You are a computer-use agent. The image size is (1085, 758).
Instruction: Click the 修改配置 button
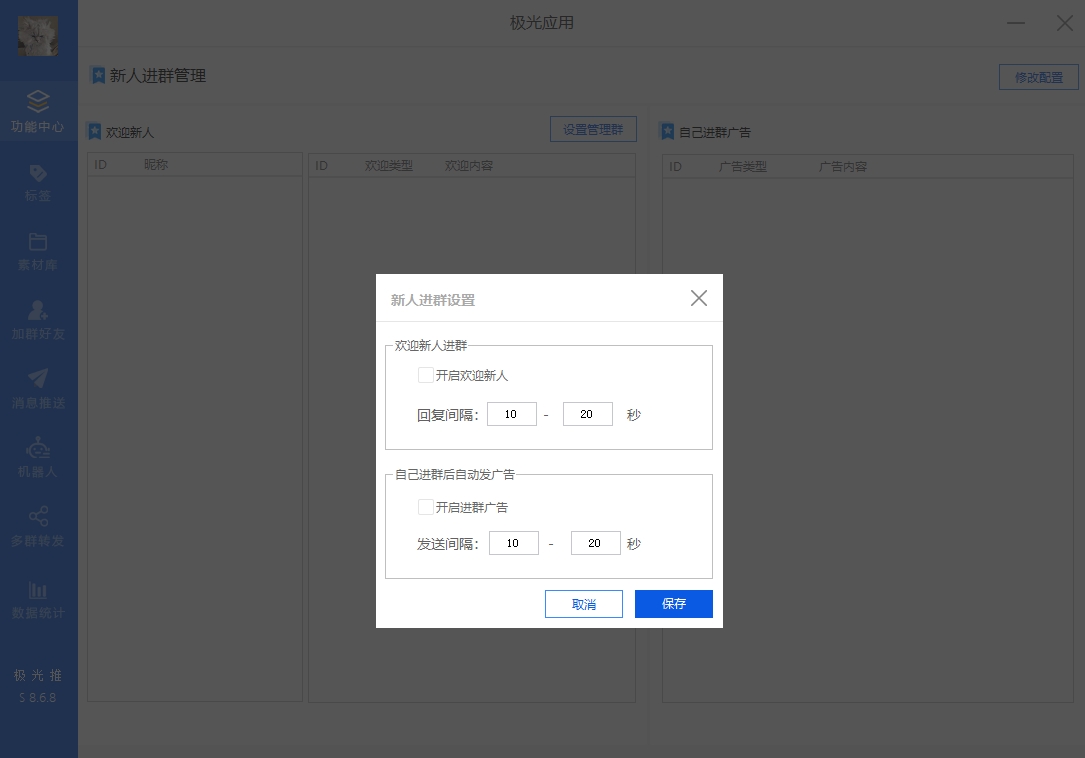[x=1038, y=77]
